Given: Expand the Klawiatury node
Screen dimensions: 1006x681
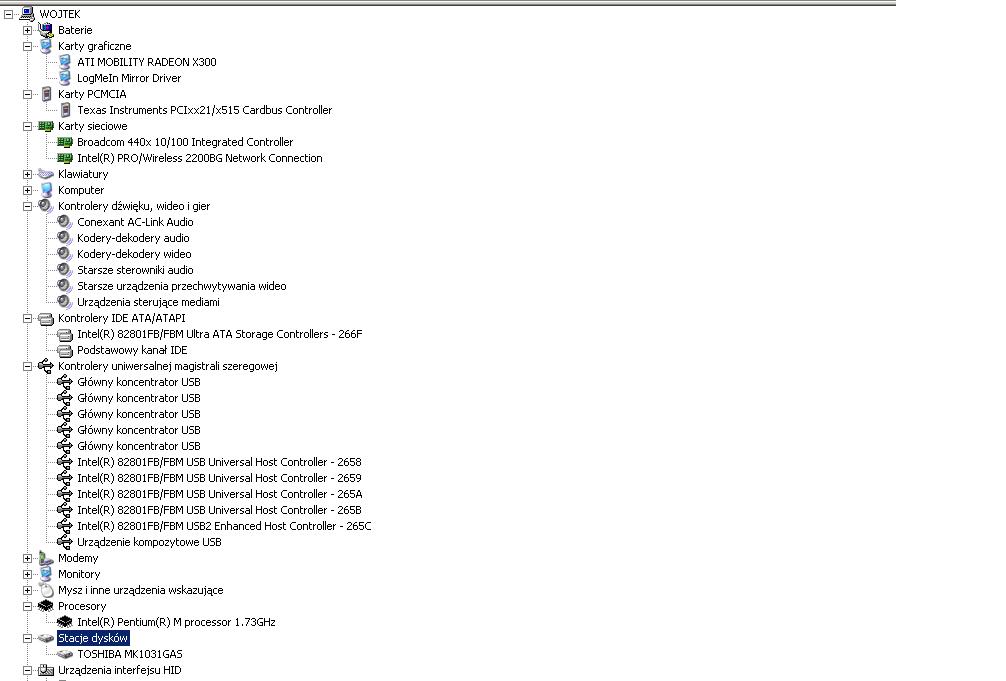Looking at the screenshot, I should point(27,175).
